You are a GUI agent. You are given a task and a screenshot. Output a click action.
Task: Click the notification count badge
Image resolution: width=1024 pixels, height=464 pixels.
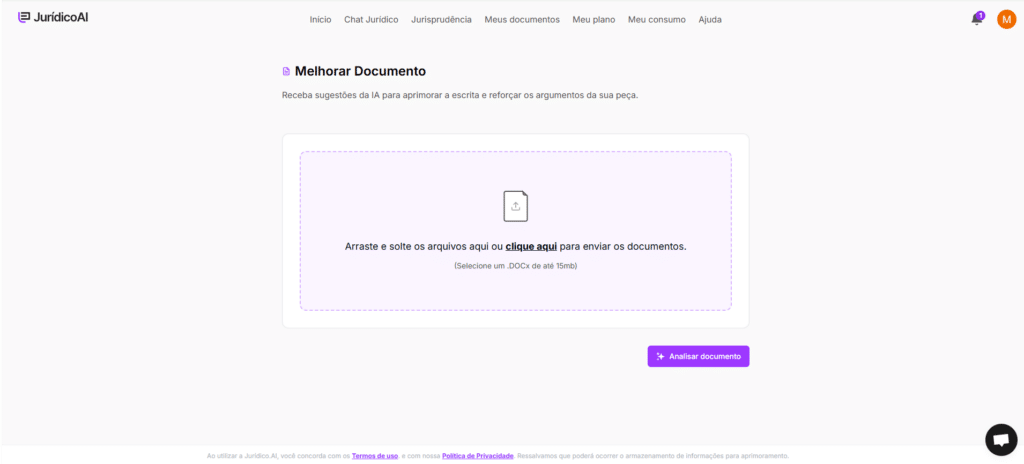pyautogui.click(x=981, y=15)
